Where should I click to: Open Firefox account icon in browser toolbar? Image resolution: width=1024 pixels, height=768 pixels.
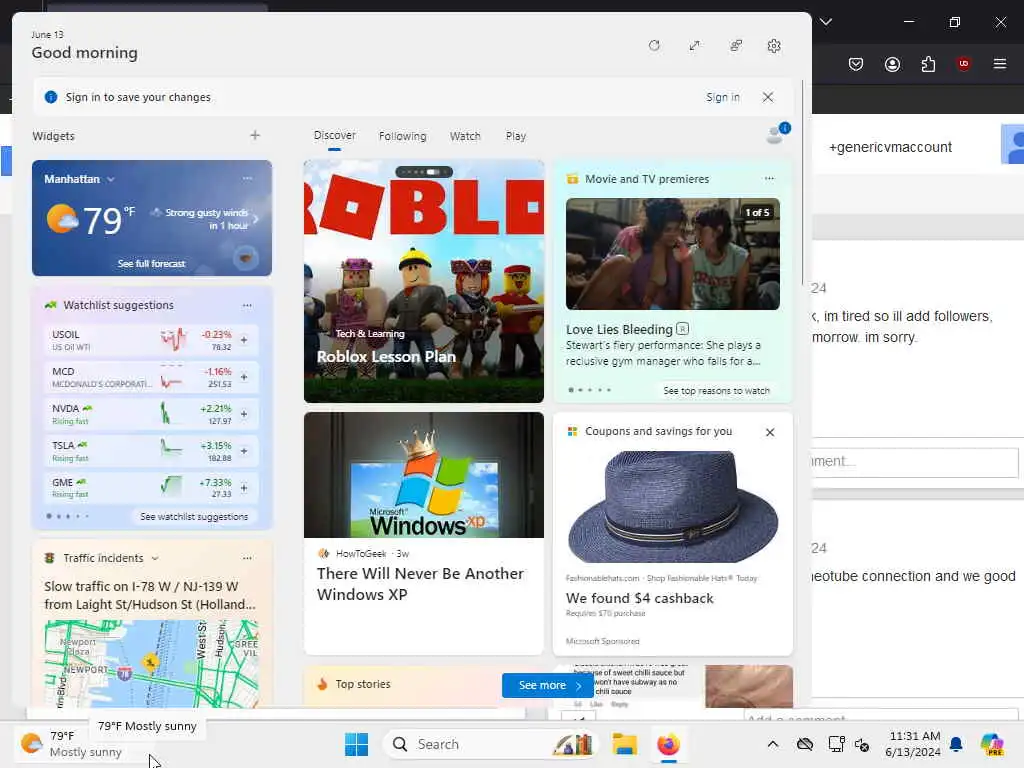pos(892,64)
